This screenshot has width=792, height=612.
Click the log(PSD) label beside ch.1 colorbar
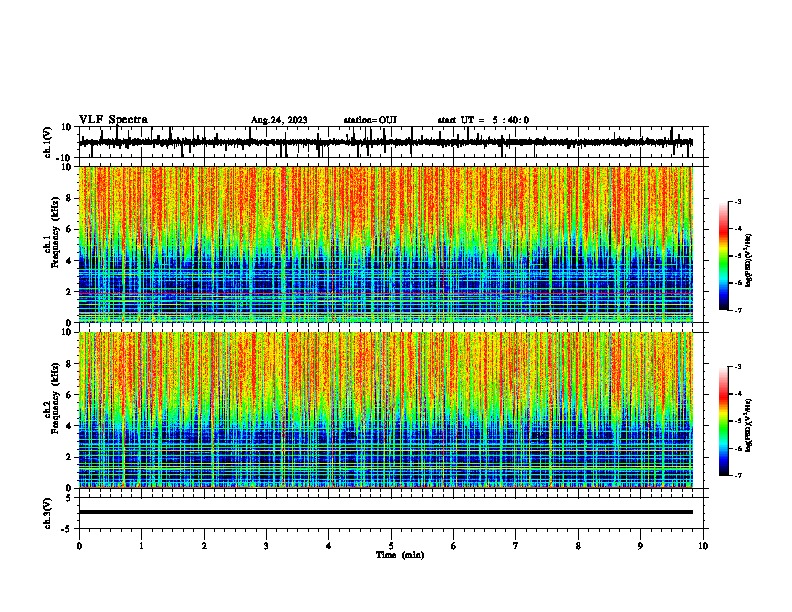click(x=749, y=260)
